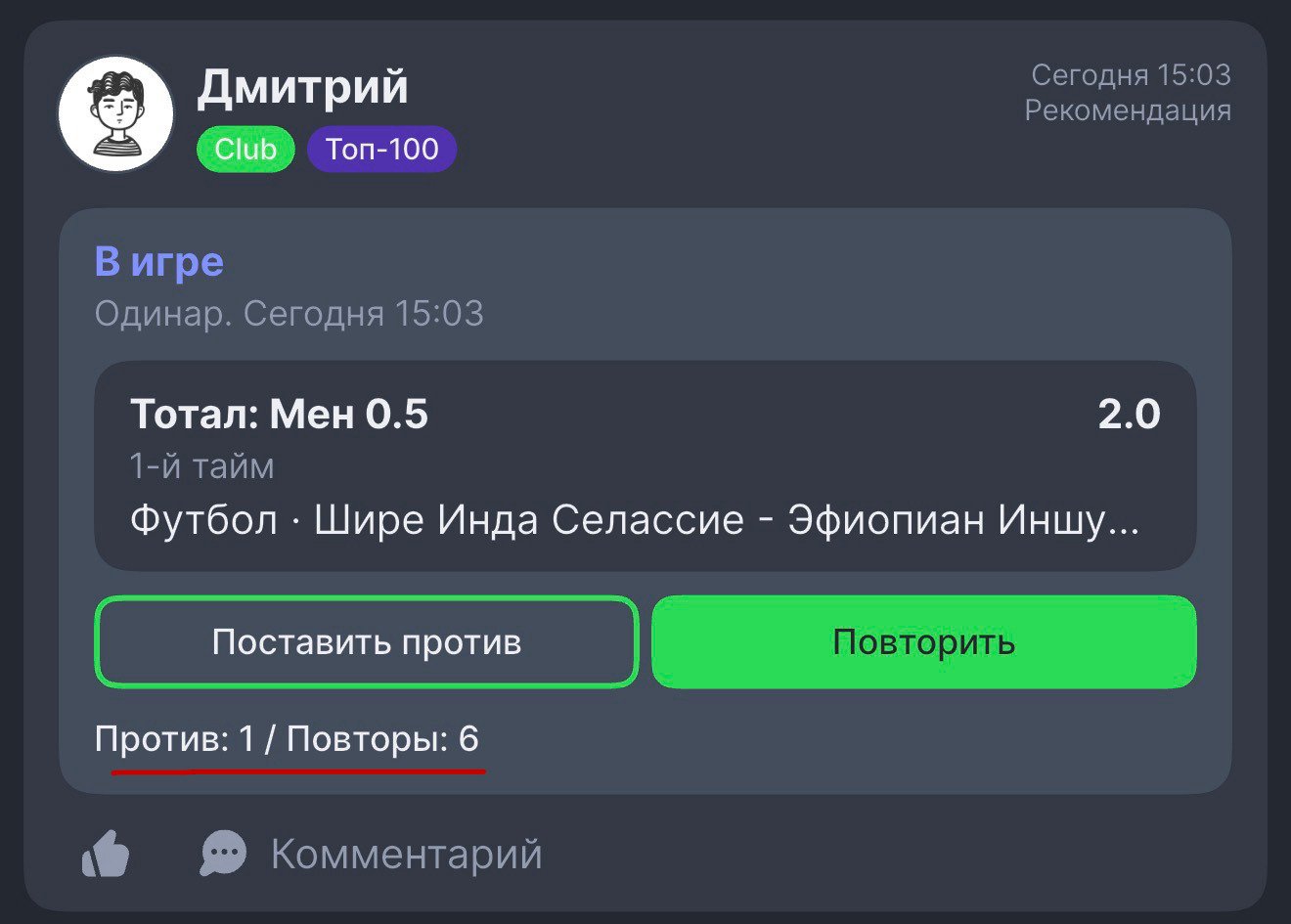Click the thumbs-up like icon
This screenshot has width=1291, height=924.
click(x=106, y=855)
